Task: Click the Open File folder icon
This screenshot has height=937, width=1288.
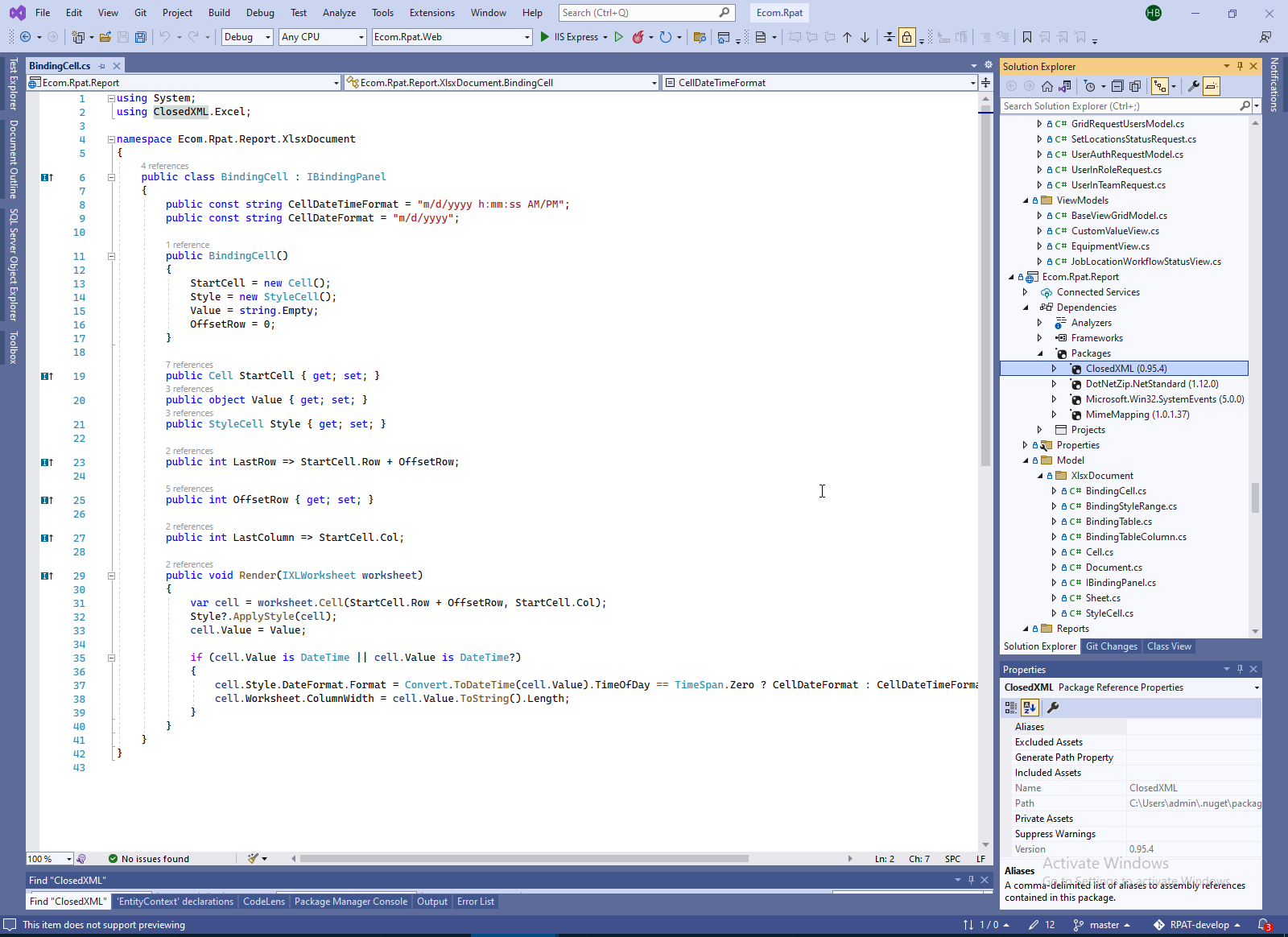Action: tap(105, 37)
